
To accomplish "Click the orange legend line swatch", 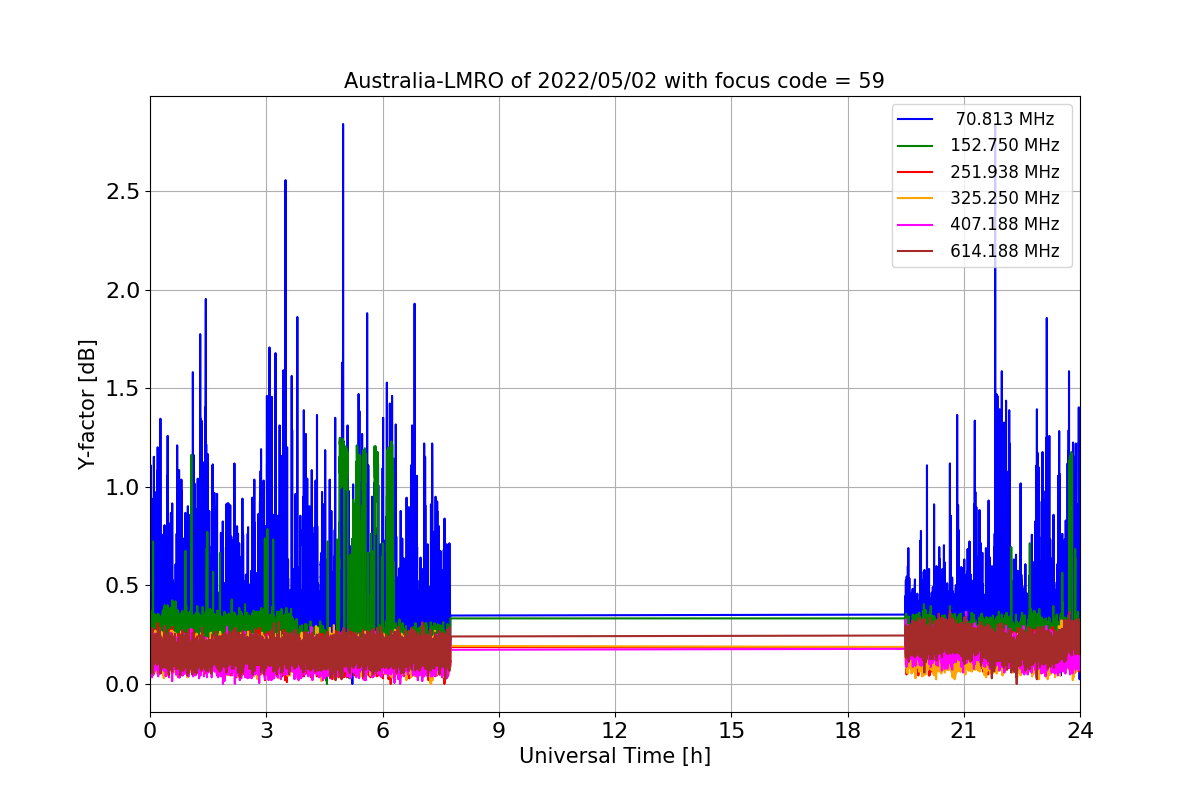I will tap(916, 198).
